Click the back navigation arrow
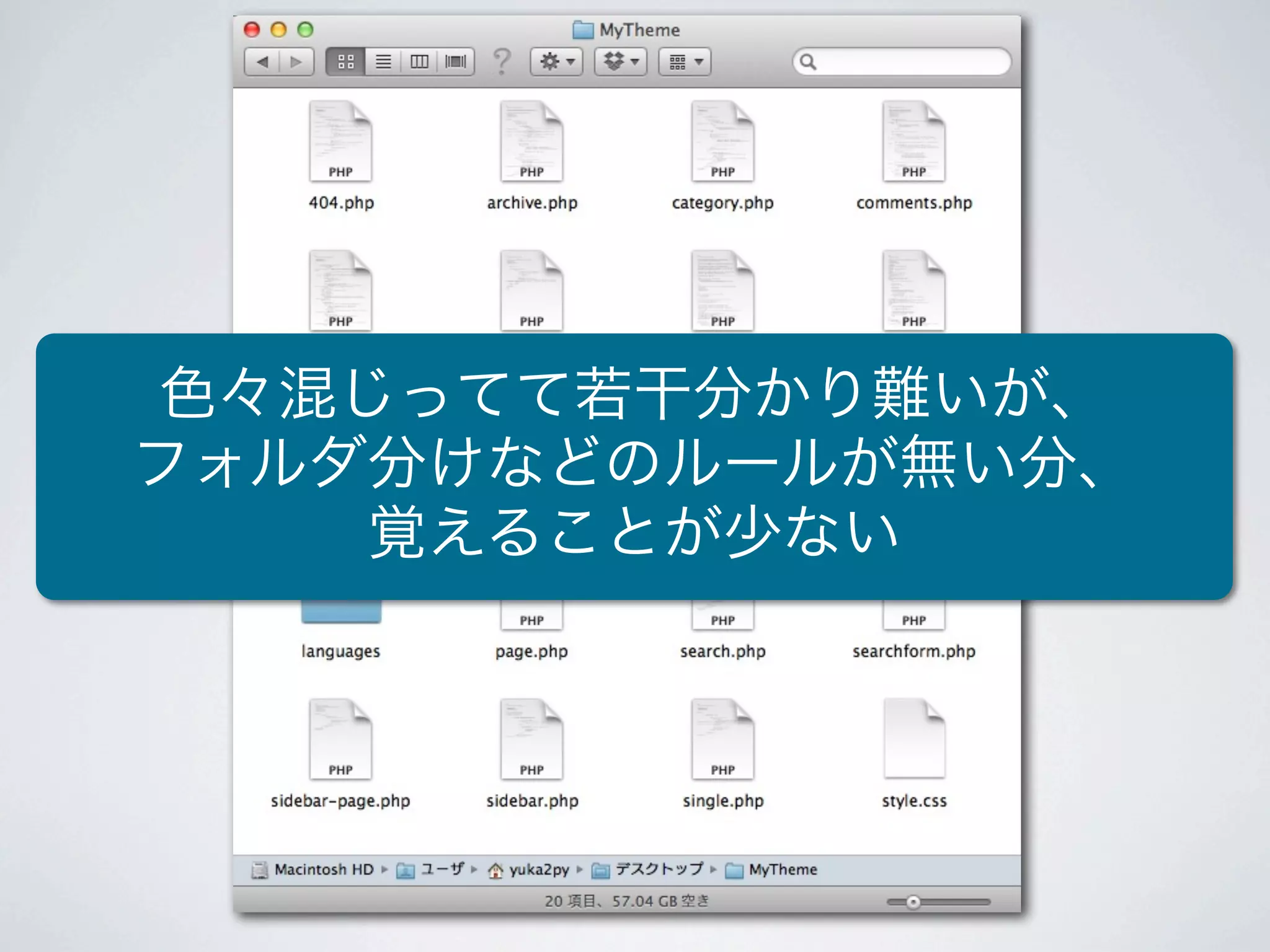 pos(263,61)
